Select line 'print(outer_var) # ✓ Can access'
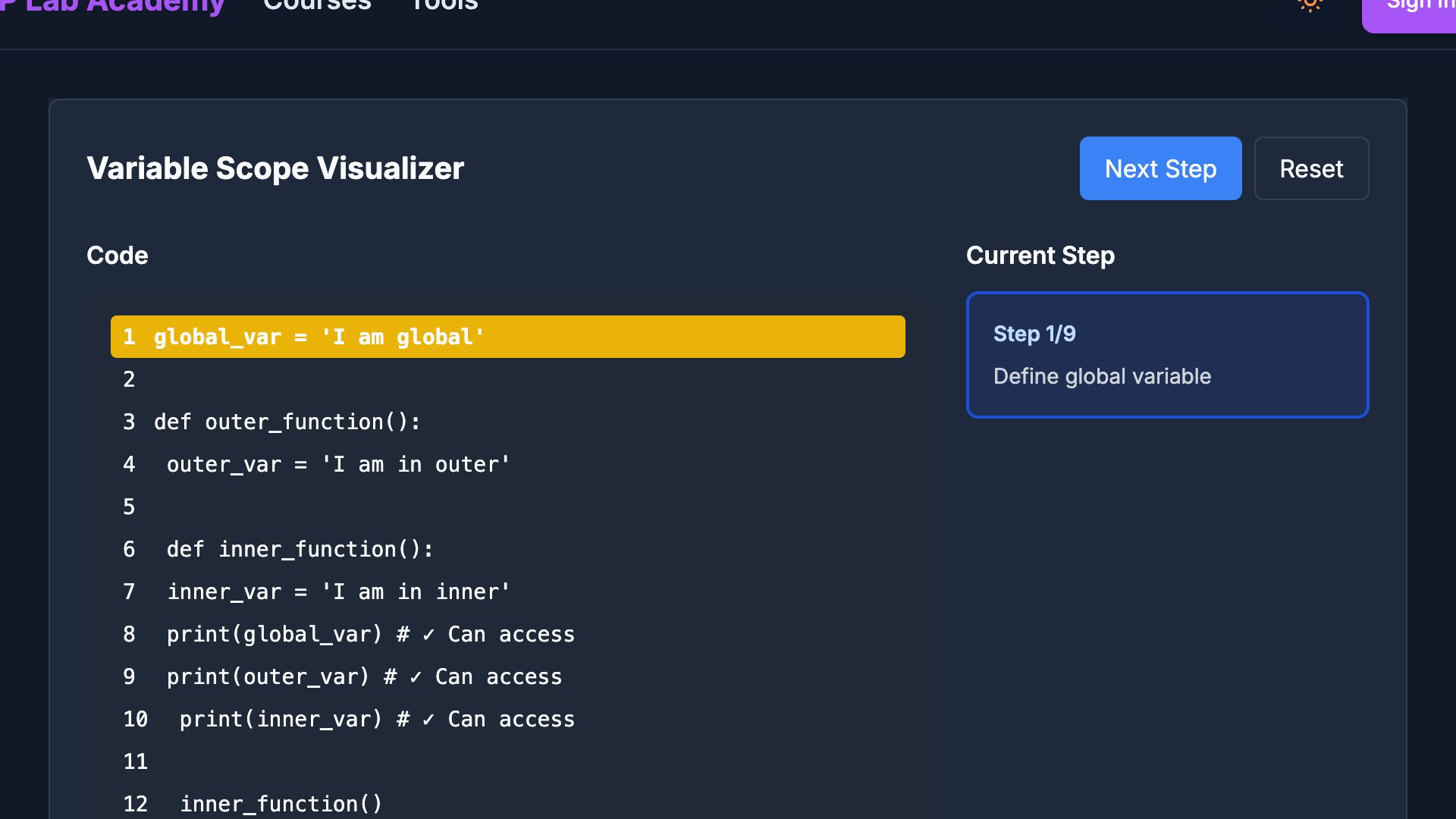1456x819 pixels. [x=508, y=676]
